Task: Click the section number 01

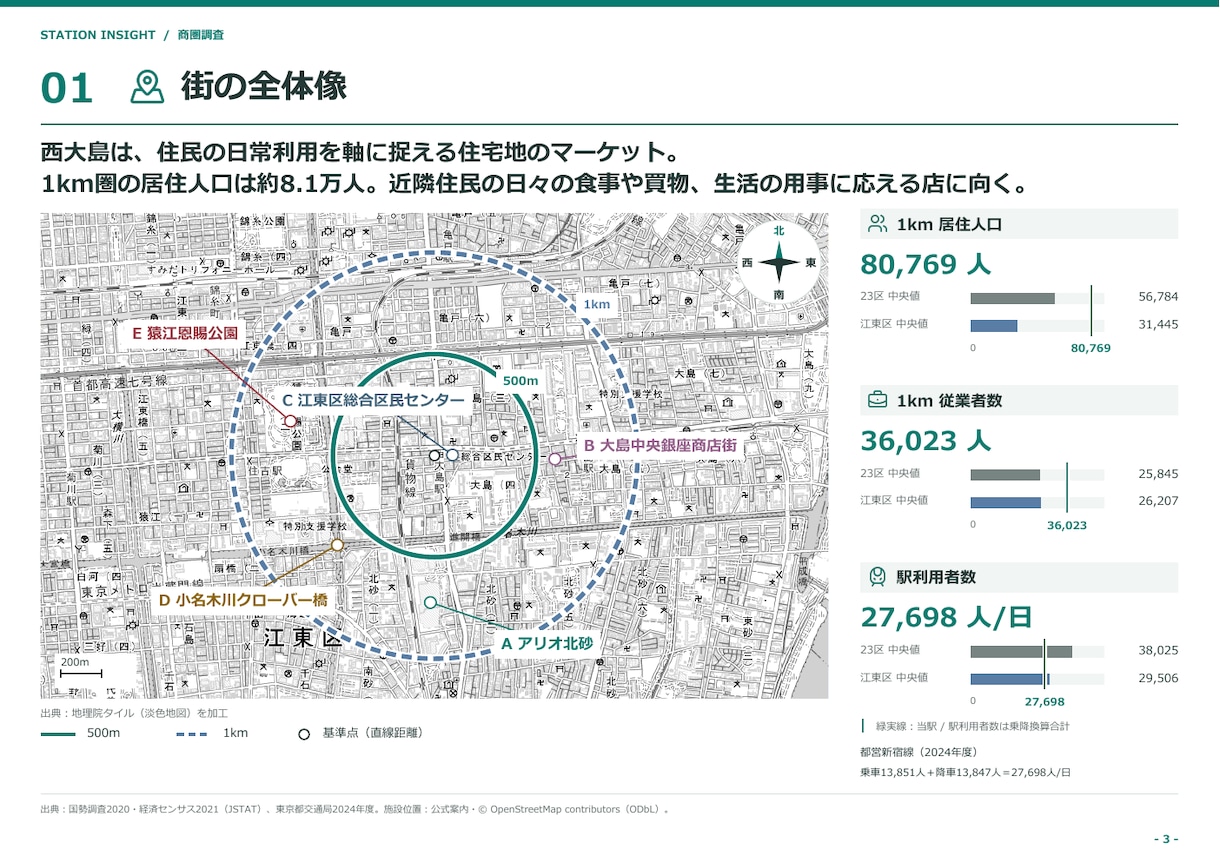Action: click(x=66, y=88)
